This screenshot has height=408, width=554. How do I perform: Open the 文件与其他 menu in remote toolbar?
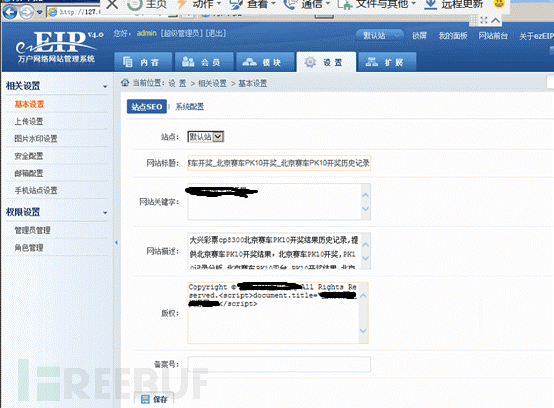point(377,4)
